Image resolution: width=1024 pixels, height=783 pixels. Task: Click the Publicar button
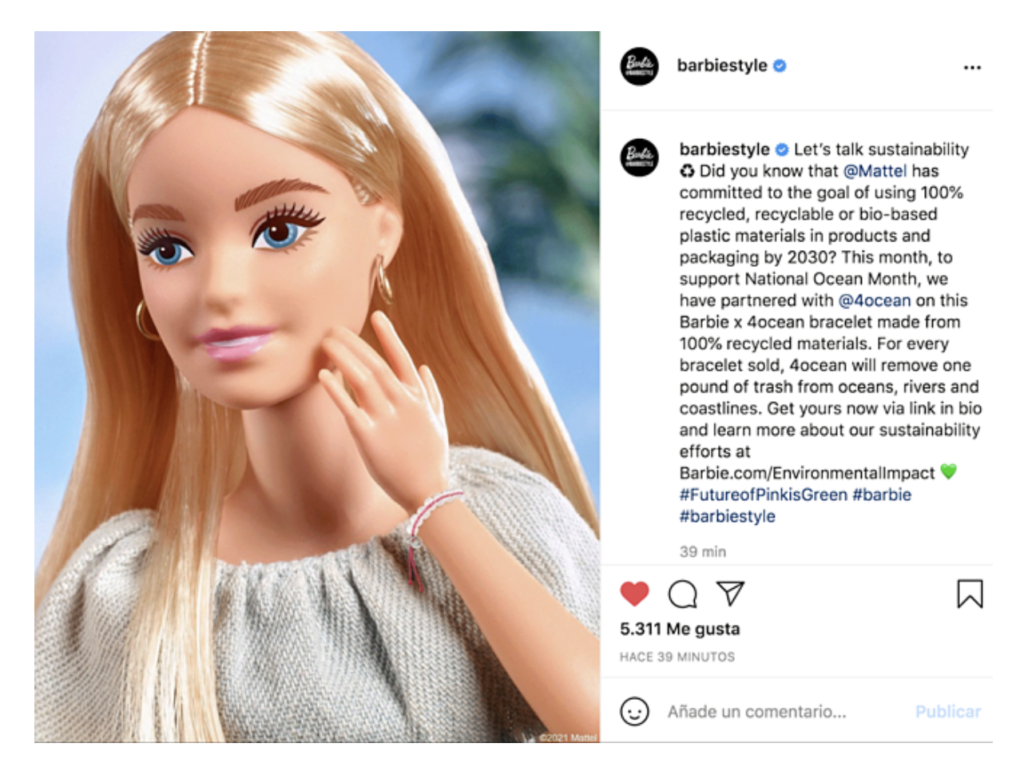(x=948, y=711)
